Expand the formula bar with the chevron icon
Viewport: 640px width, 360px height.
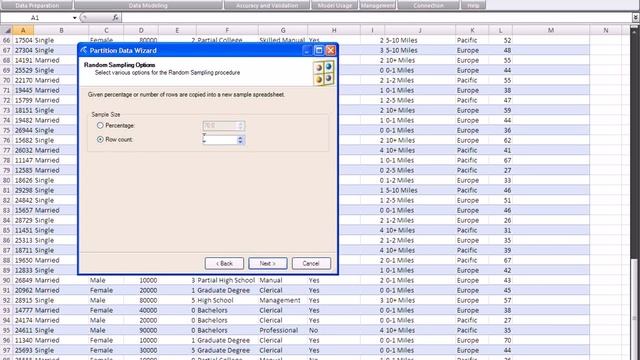[x=636, y=18]
